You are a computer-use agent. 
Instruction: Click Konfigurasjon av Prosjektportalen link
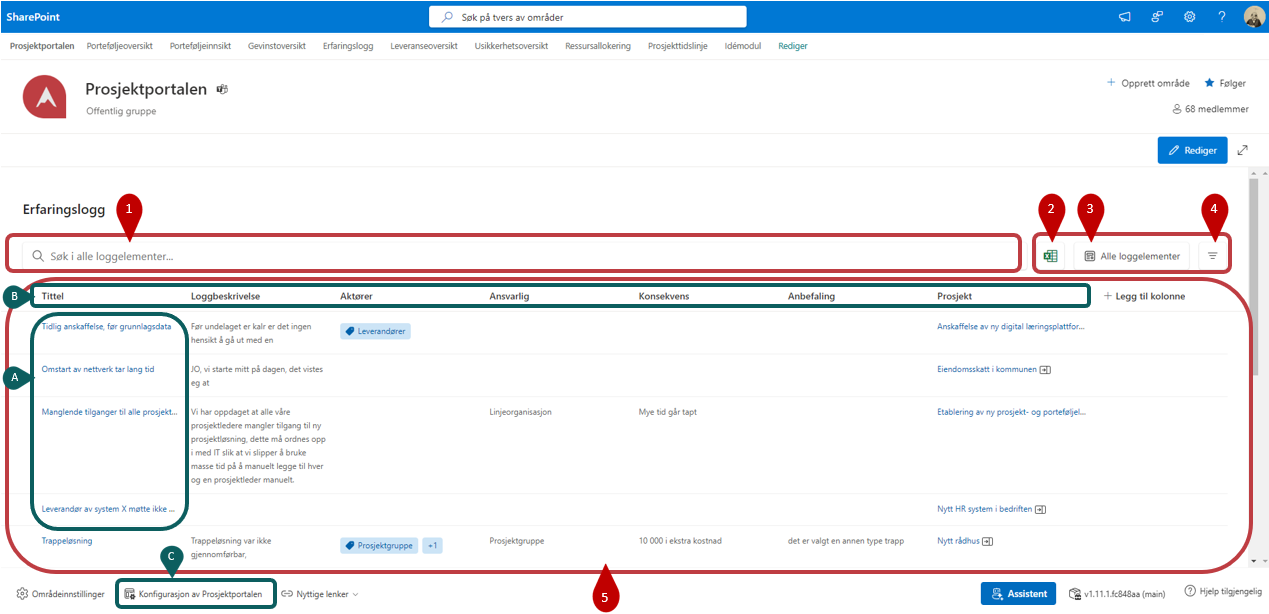click(198, 594)
